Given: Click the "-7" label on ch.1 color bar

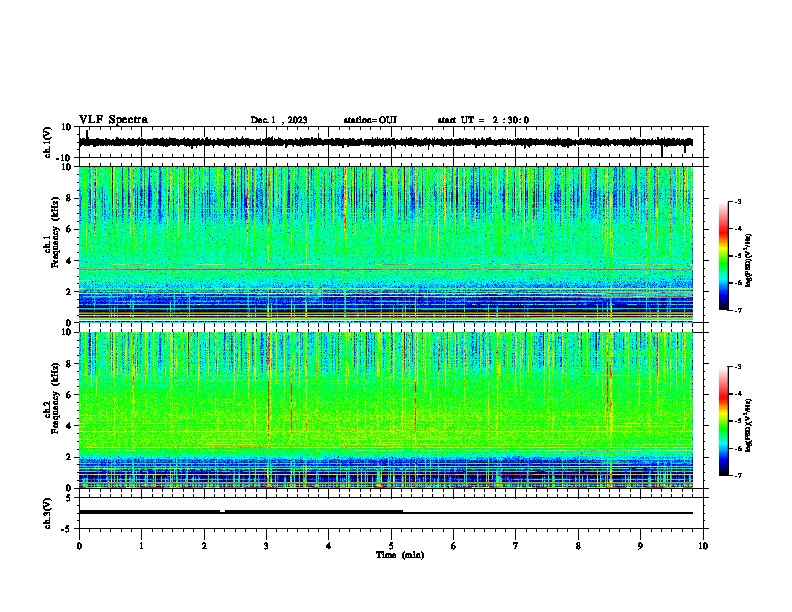Looking at the screenshot, I should pyautogui.click(x=737, y=310).
